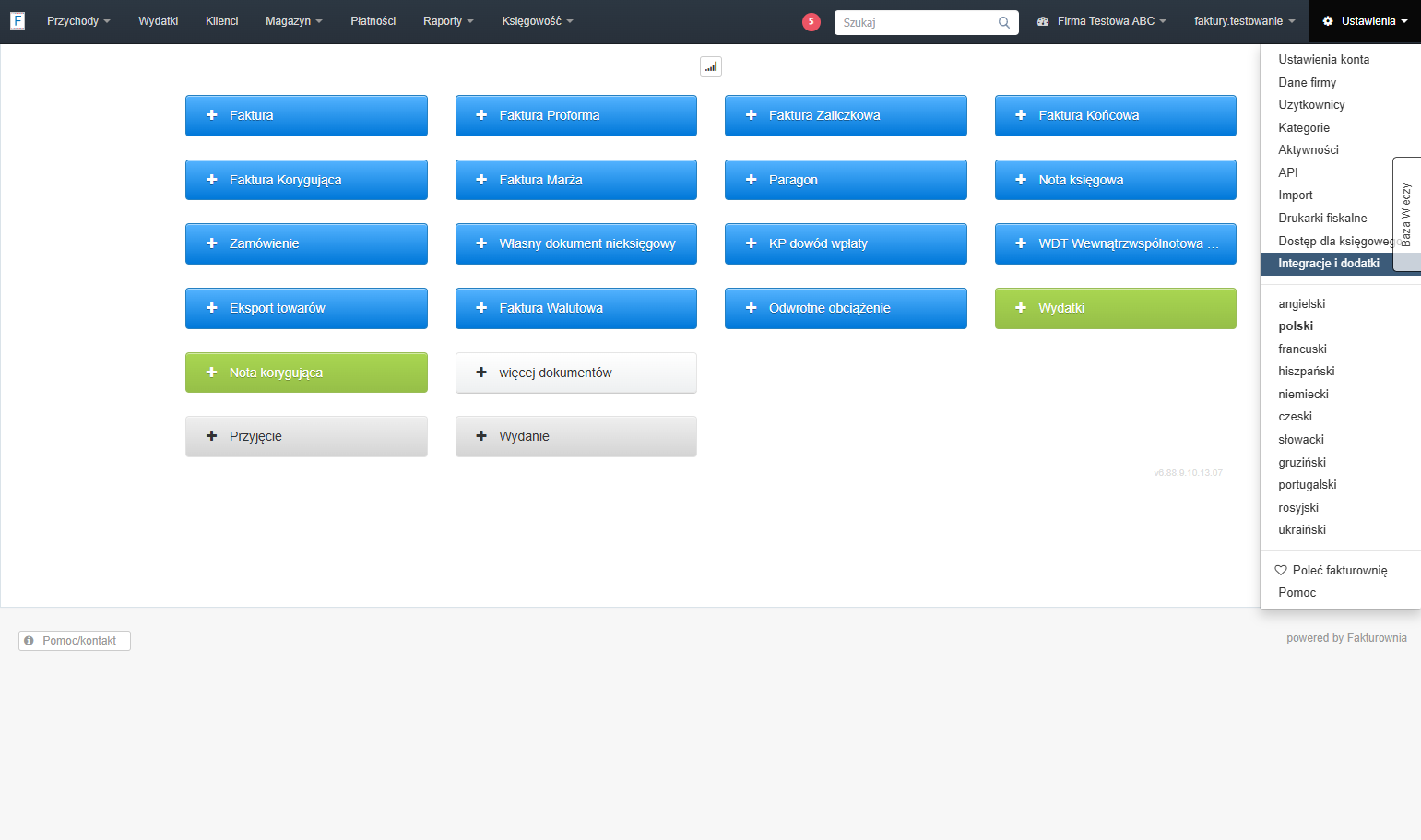The image size is (1421, 840).
Task: Open Użytkownicy settings
Action: pos(1311,105)
